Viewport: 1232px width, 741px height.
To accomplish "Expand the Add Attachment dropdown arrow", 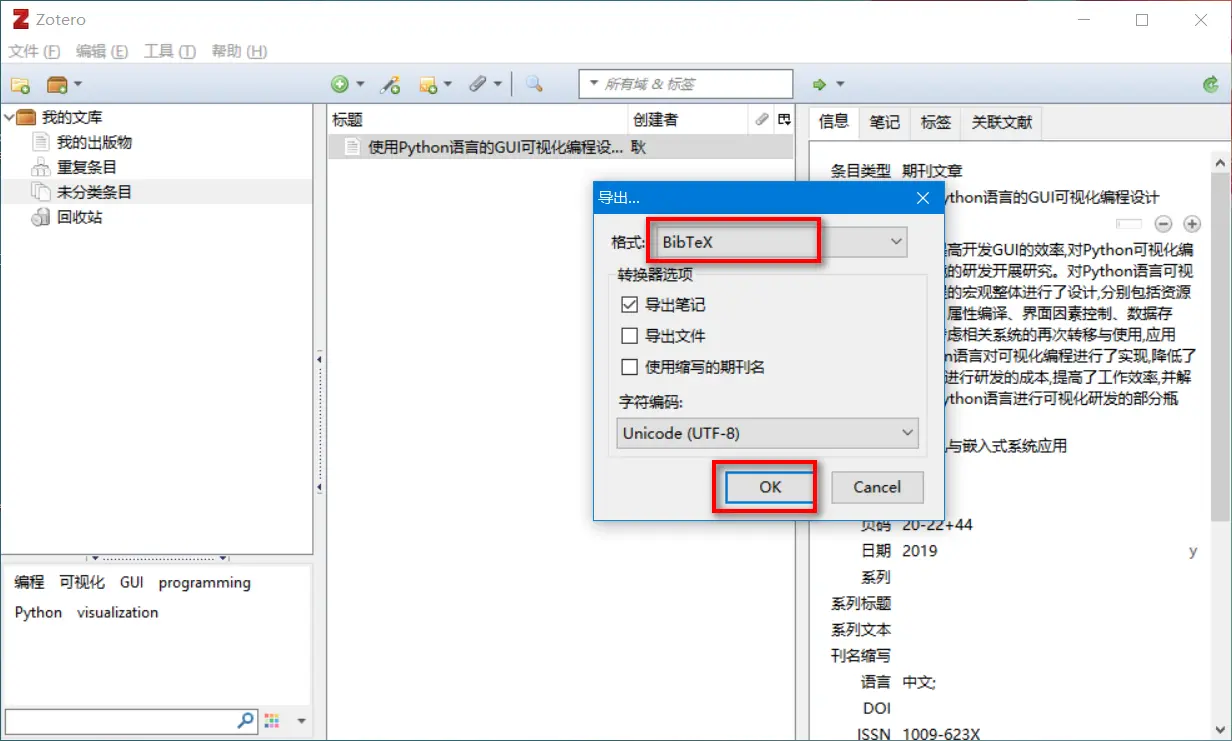I will 498,85.
